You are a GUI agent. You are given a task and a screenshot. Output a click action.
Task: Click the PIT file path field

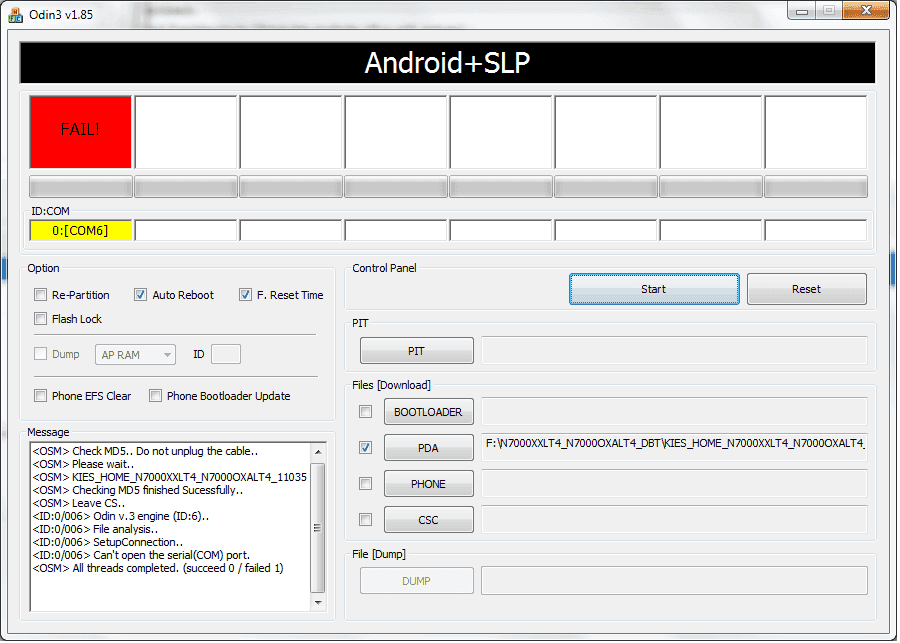click(674, 351)
